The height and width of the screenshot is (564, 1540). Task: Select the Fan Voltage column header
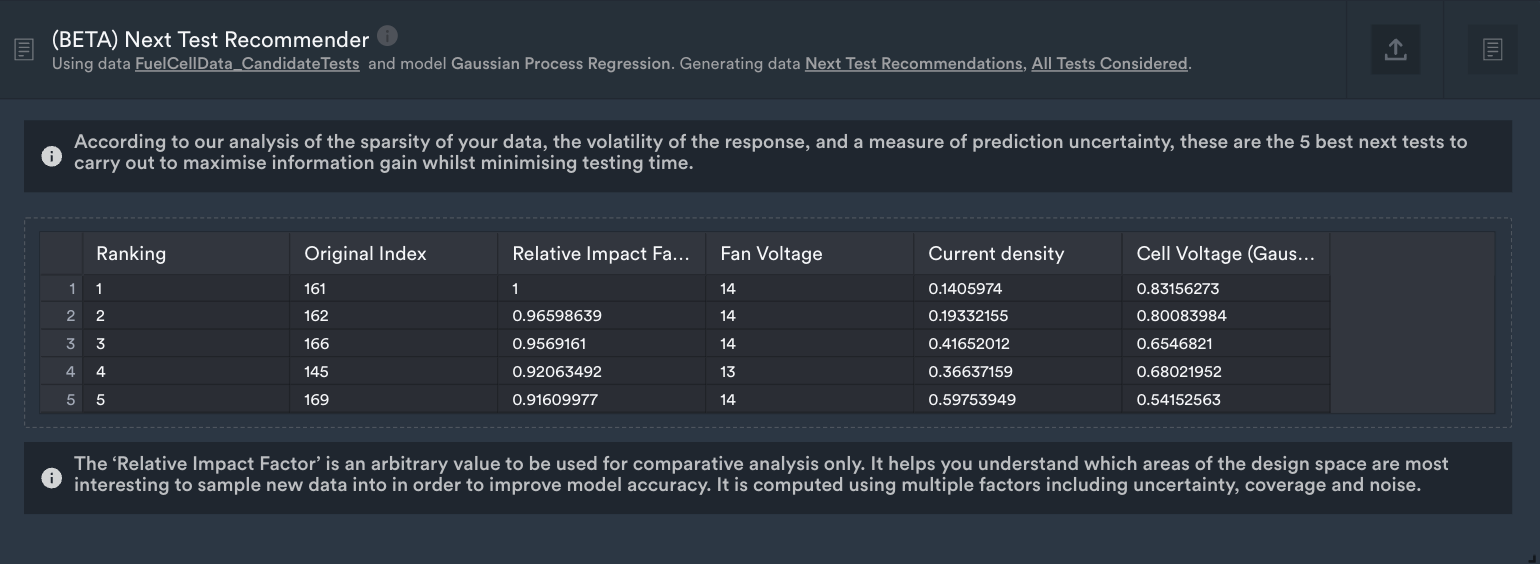(810, 254)
